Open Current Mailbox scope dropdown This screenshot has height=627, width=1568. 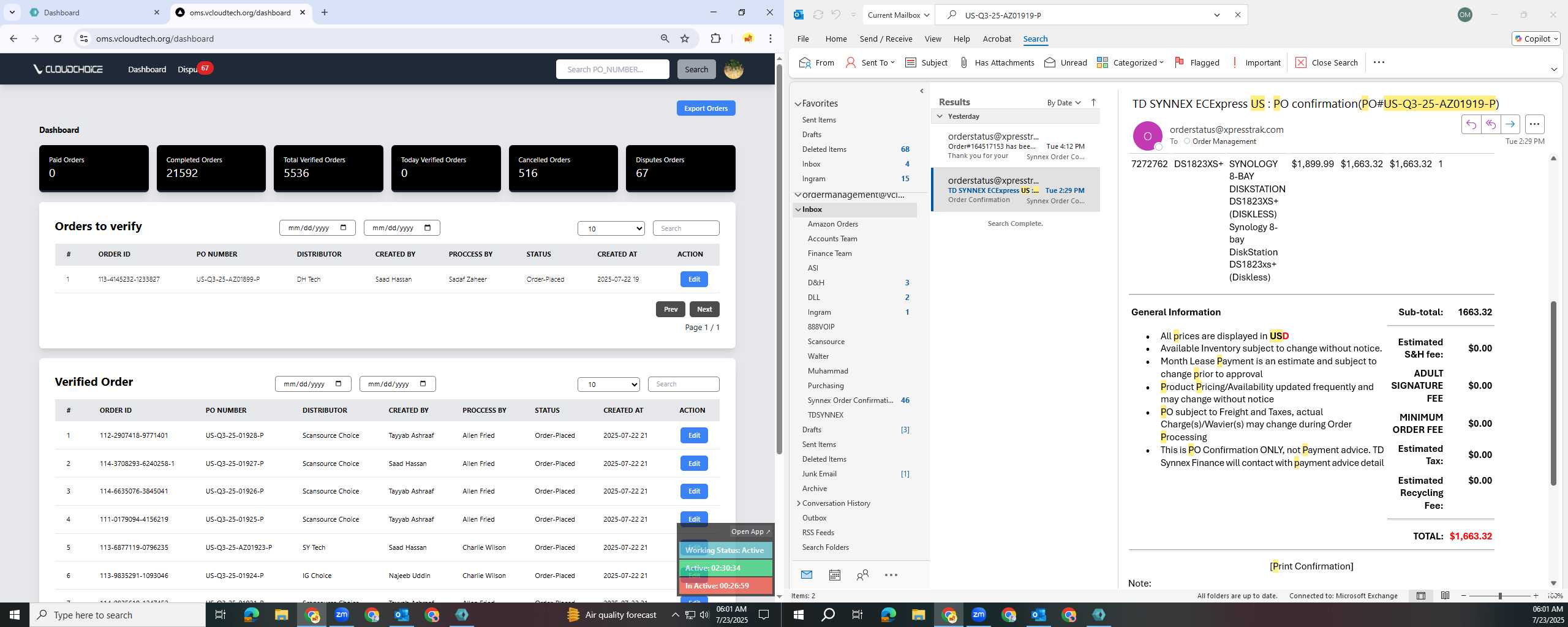[899, 15]
